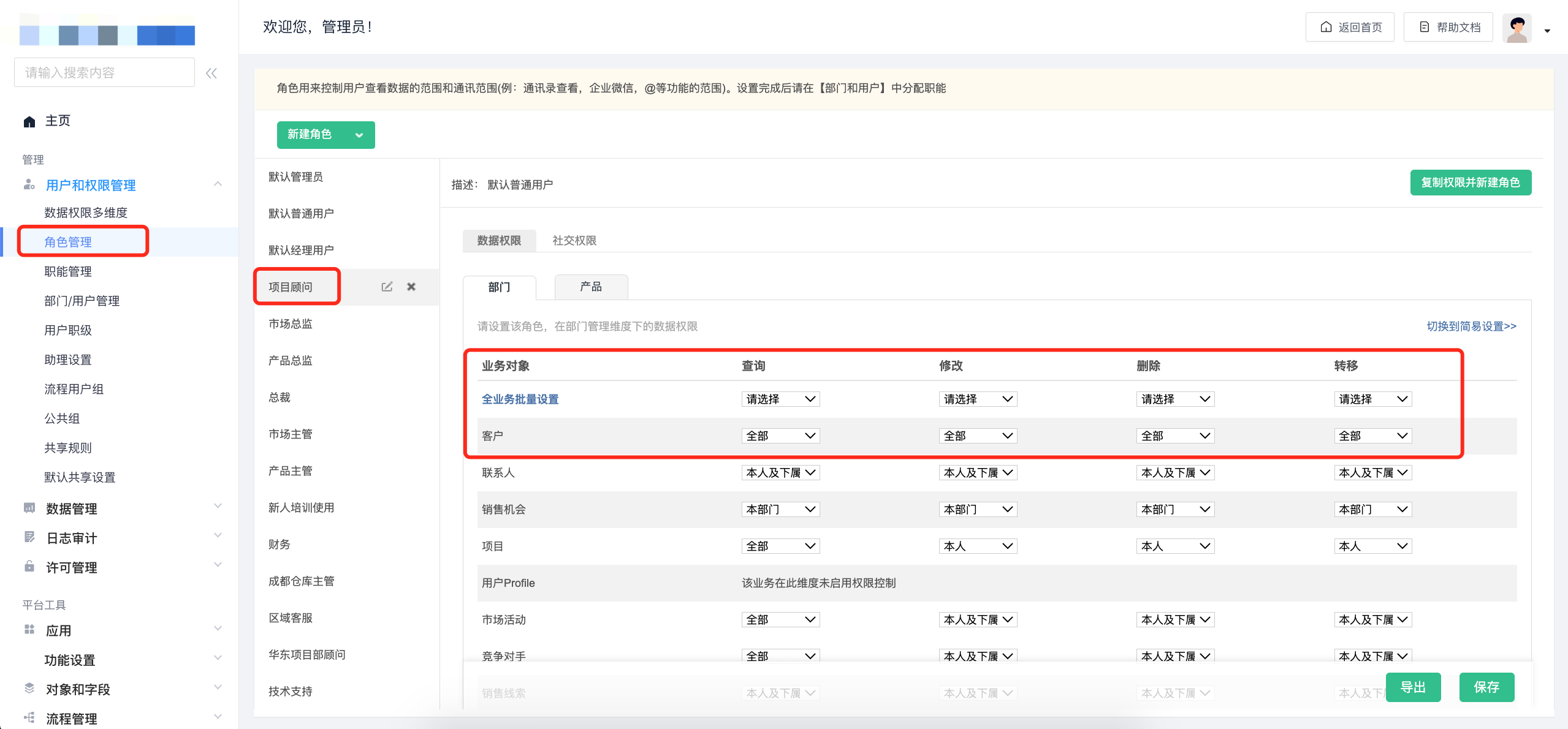
Task: Click the 应用 grid icon in sidebar
Action: tap(29, 630)
